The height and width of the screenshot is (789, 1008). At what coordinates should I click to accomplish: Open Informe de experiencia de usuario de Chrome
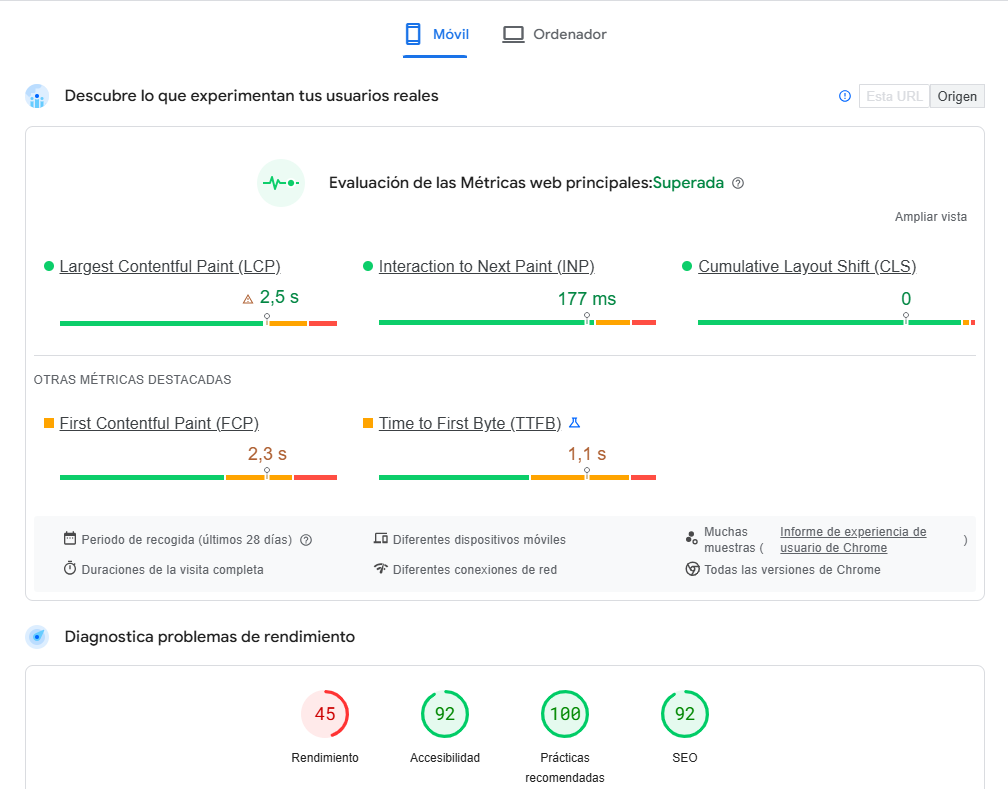853,540
